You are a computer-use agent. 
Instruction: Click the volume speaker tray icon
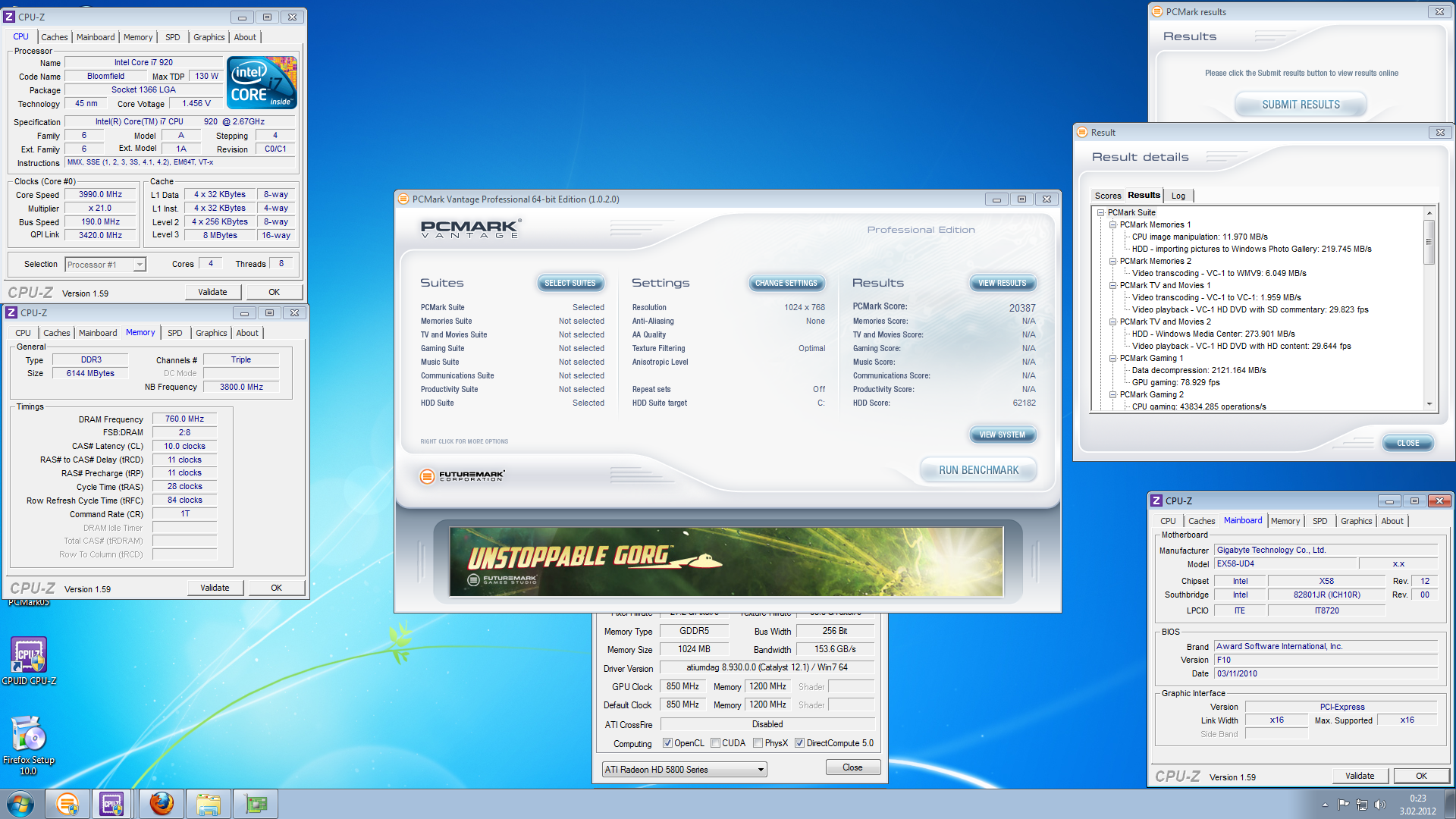(x=1380, y=805)
